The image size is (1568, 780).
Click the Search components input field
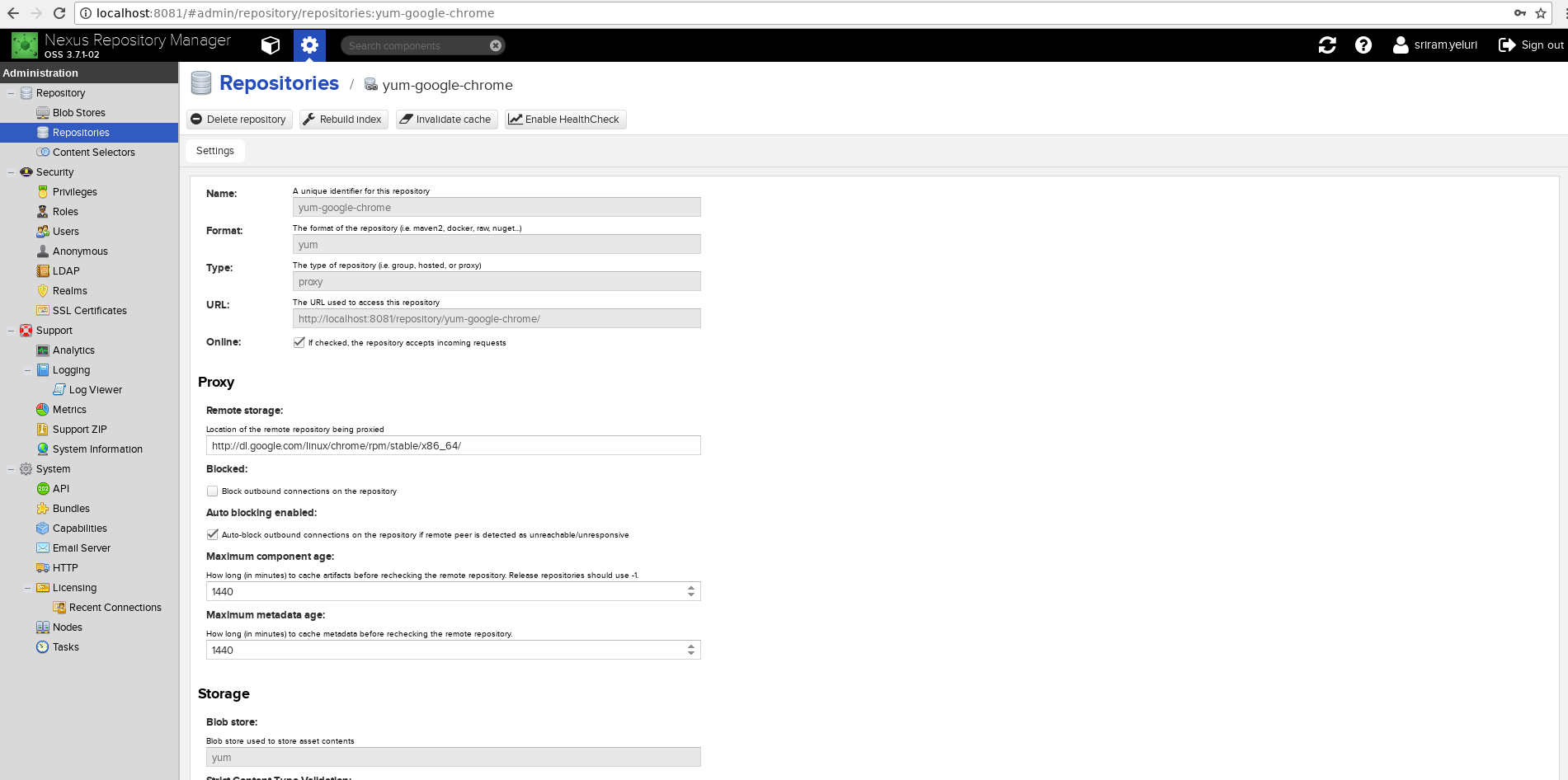412,45
